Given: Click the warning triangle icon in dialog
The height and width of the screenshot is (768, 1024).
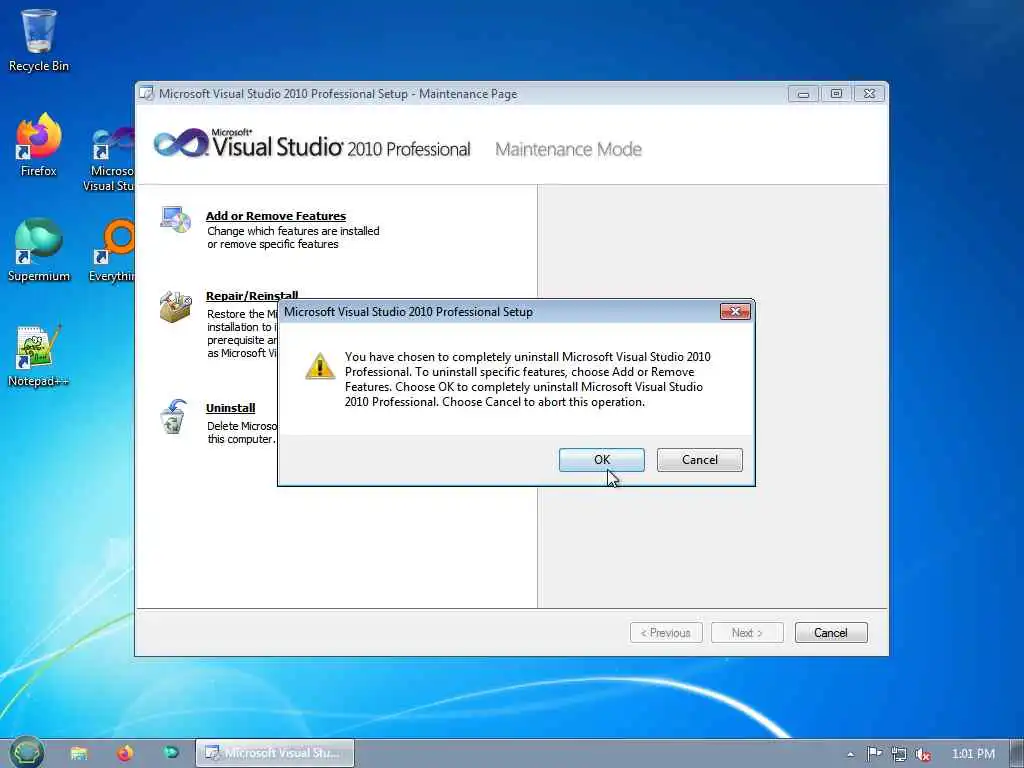Looking at the screenshot, I should click(x=320, y=366).
